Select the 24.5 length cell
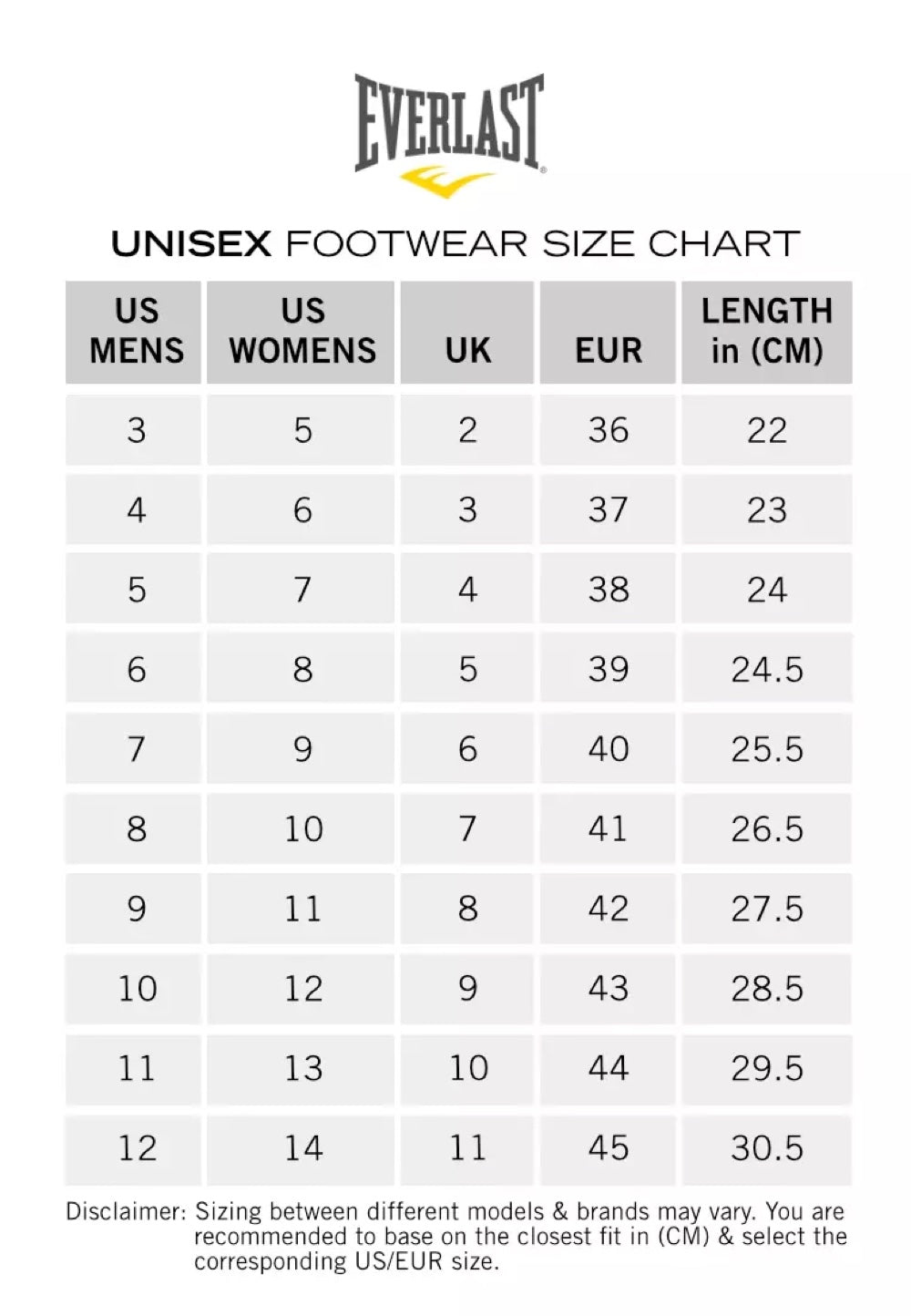 (x=766, y=670)
